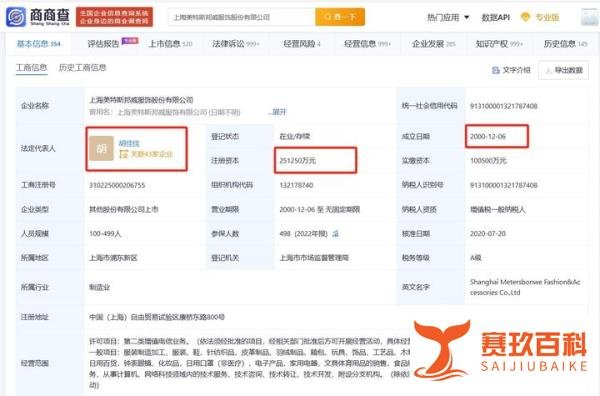Image resolution: width=600 pixels, height=396 pixels.
Task: Switch to the 经营信息 tab
Action: pos(367,44)
